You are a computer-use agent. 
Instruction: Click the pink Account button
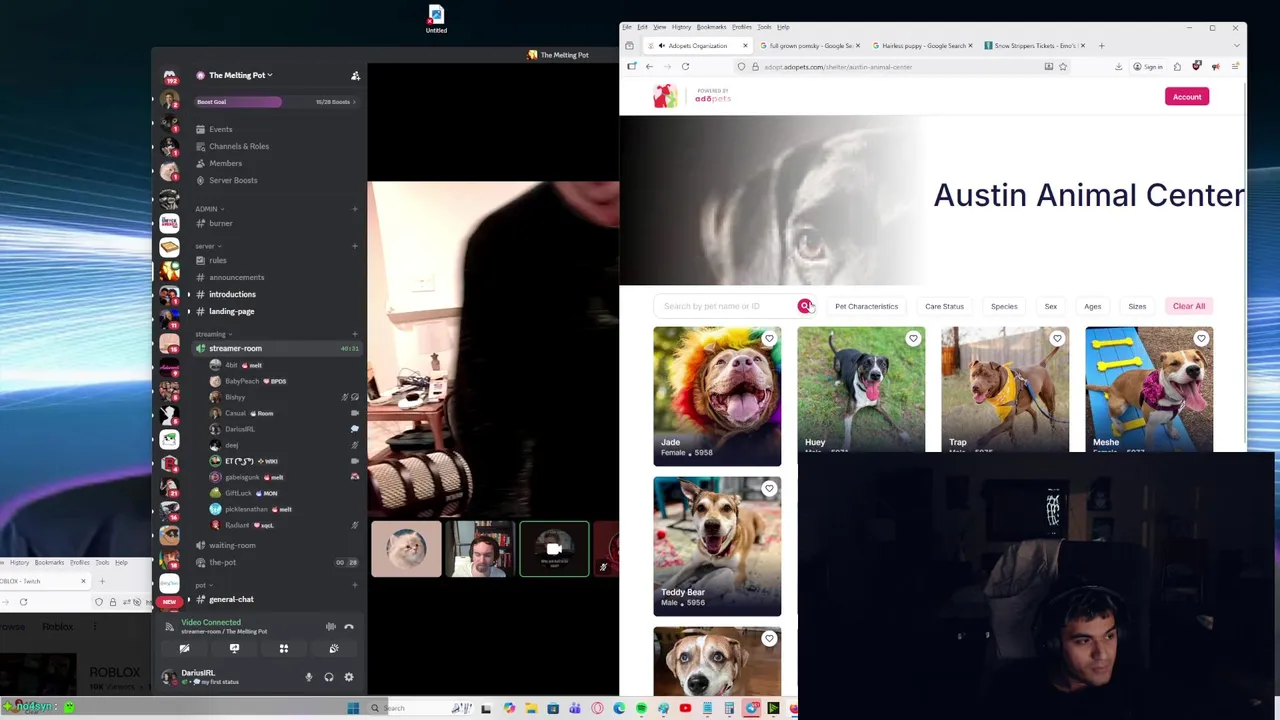(x=1187, y=97)
